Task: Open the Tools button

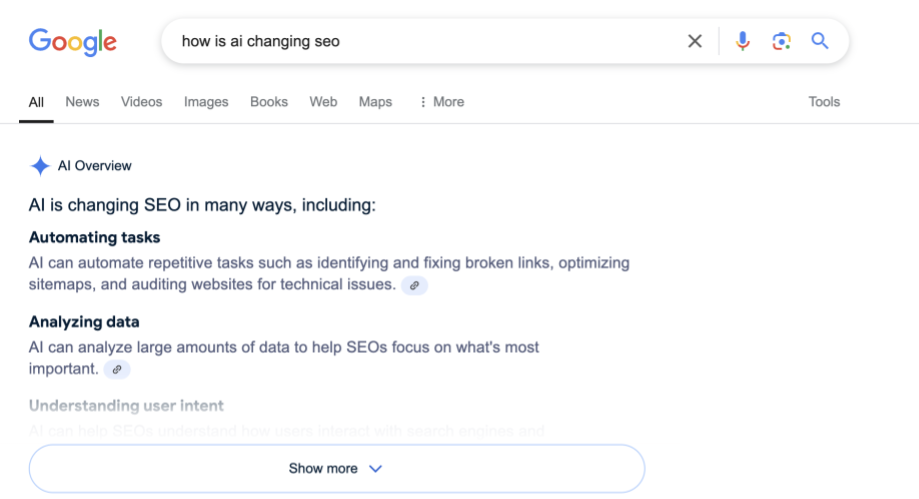Action: (x=824, y=102)
